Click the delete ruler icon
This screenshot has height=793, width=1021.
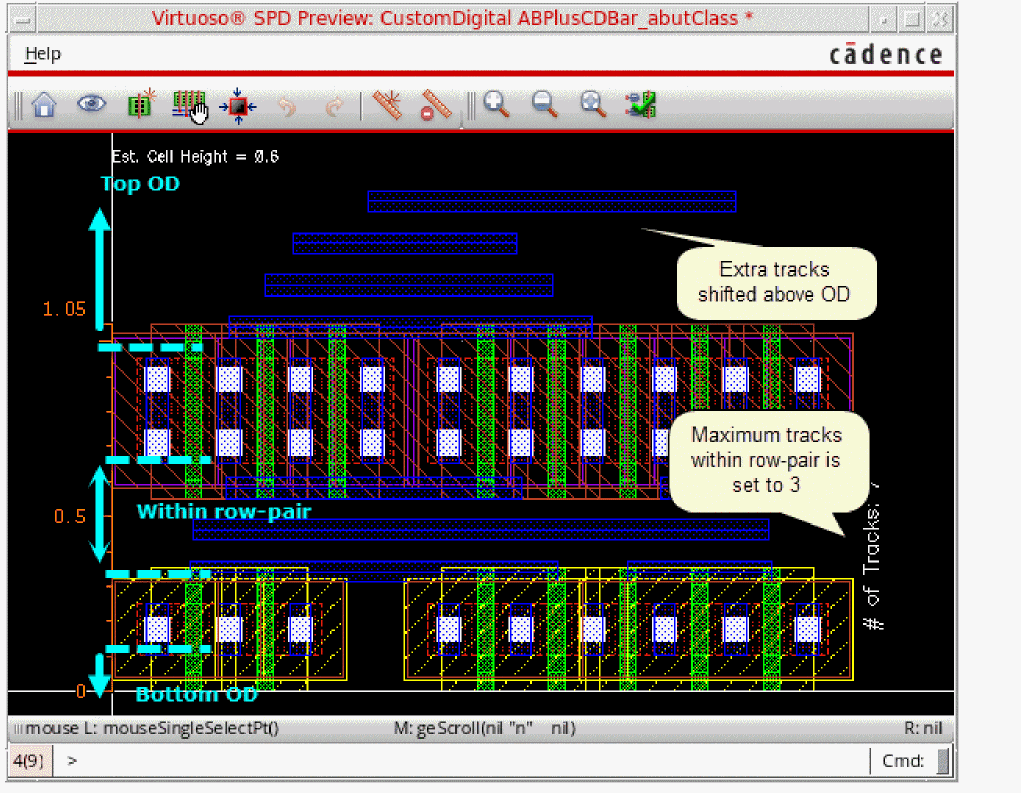(435, 105)
